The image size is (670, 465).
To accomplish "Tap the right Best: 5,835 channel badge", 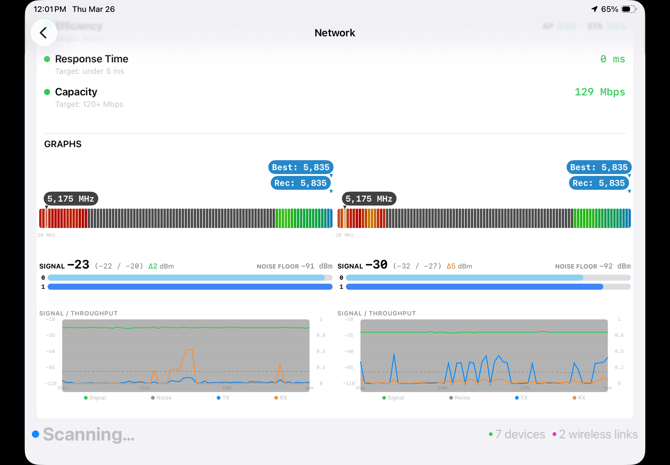I will tap(599, 167).
